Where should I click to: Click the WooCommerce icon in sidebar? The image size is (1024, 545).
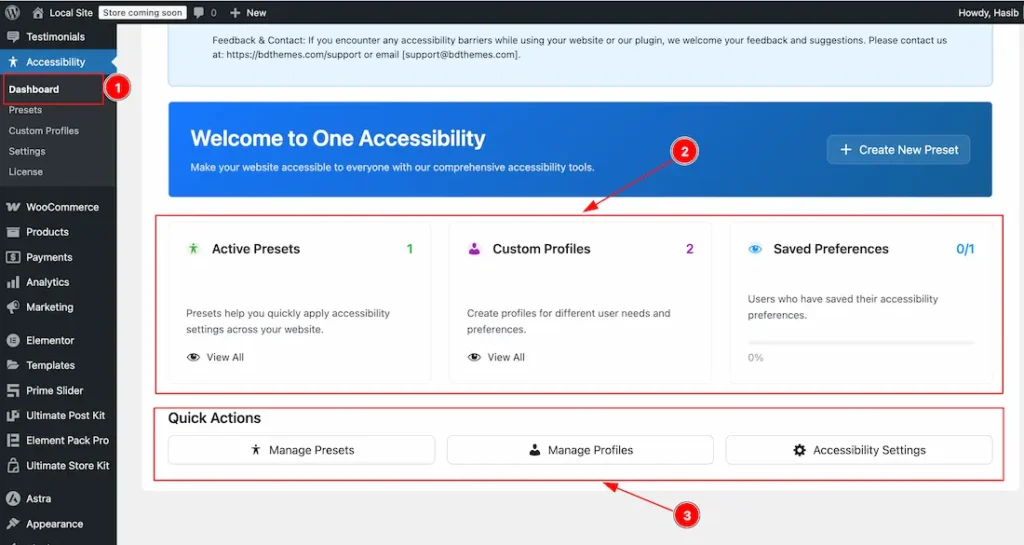[13, 207]
